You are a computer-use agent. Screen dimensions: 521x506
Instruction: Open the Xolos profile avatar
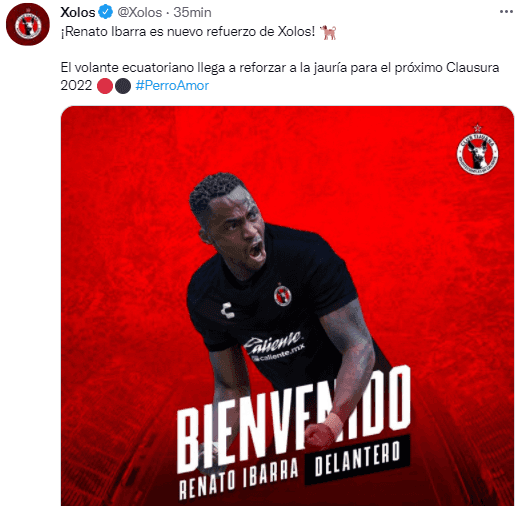tap(28, 24)
